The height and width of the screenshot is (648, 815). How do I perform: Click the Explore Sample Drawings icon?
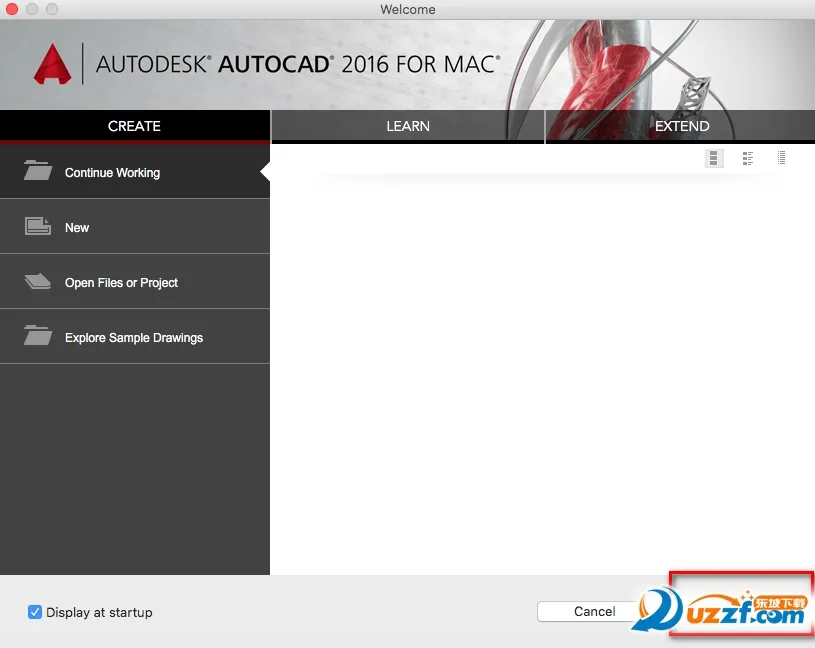(x=37, y=336)
